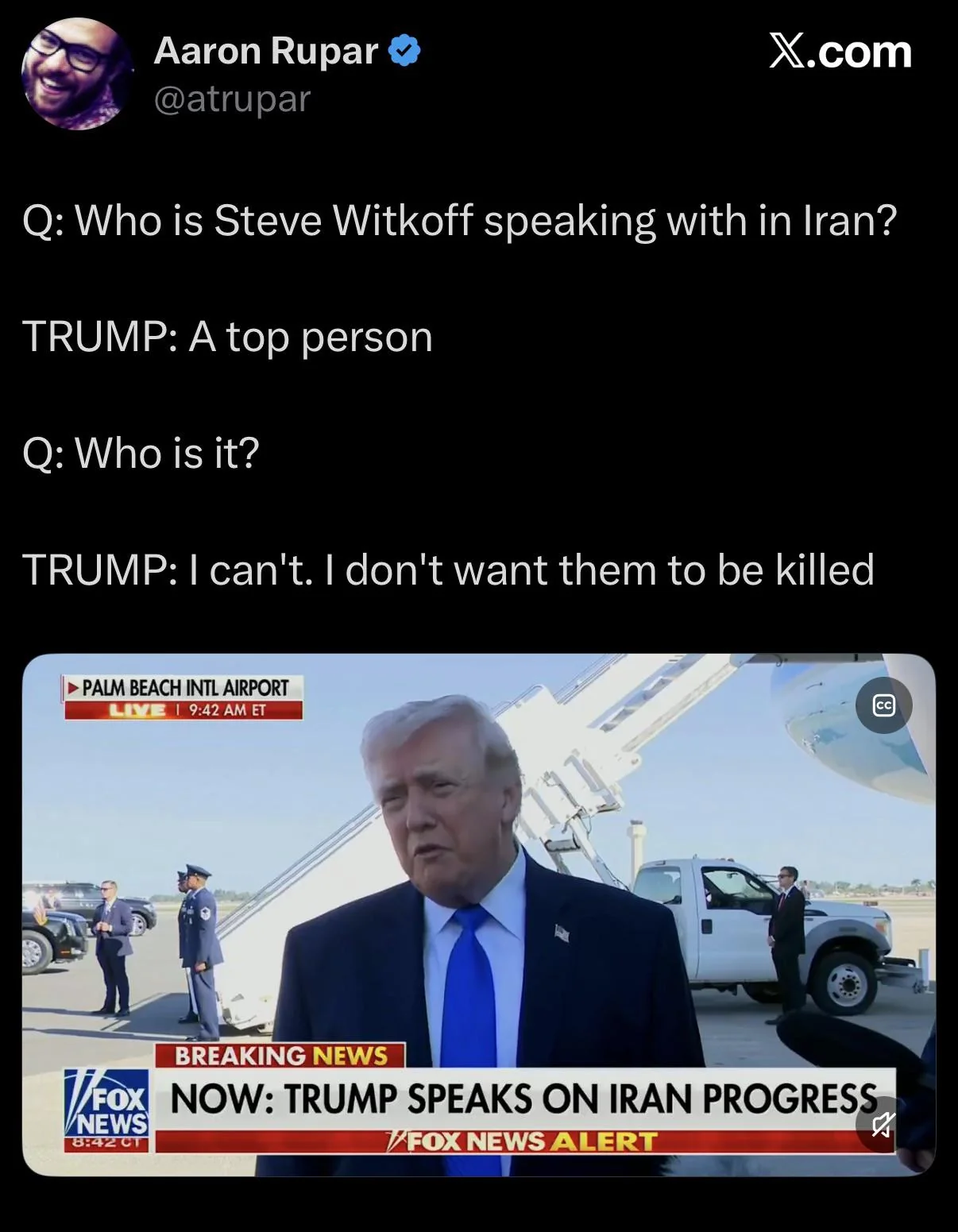Open the @atrupar handle link
958x1232 pixels.
point(232,99)
